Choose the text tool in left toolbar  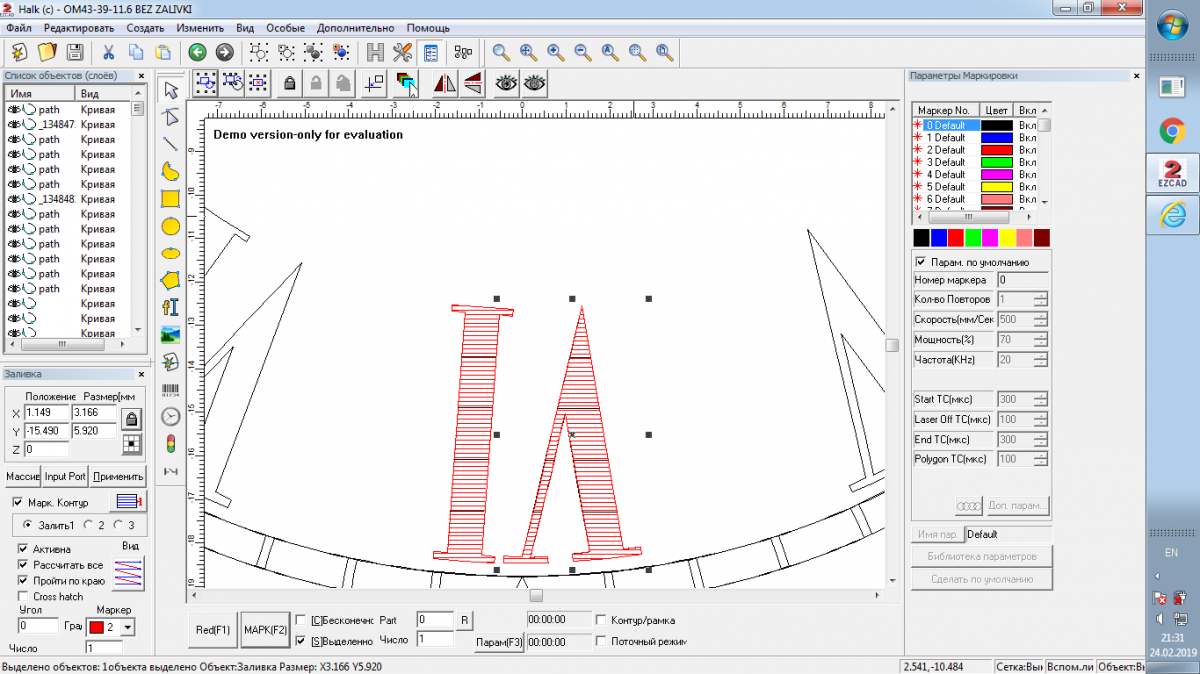coord(171,307)
